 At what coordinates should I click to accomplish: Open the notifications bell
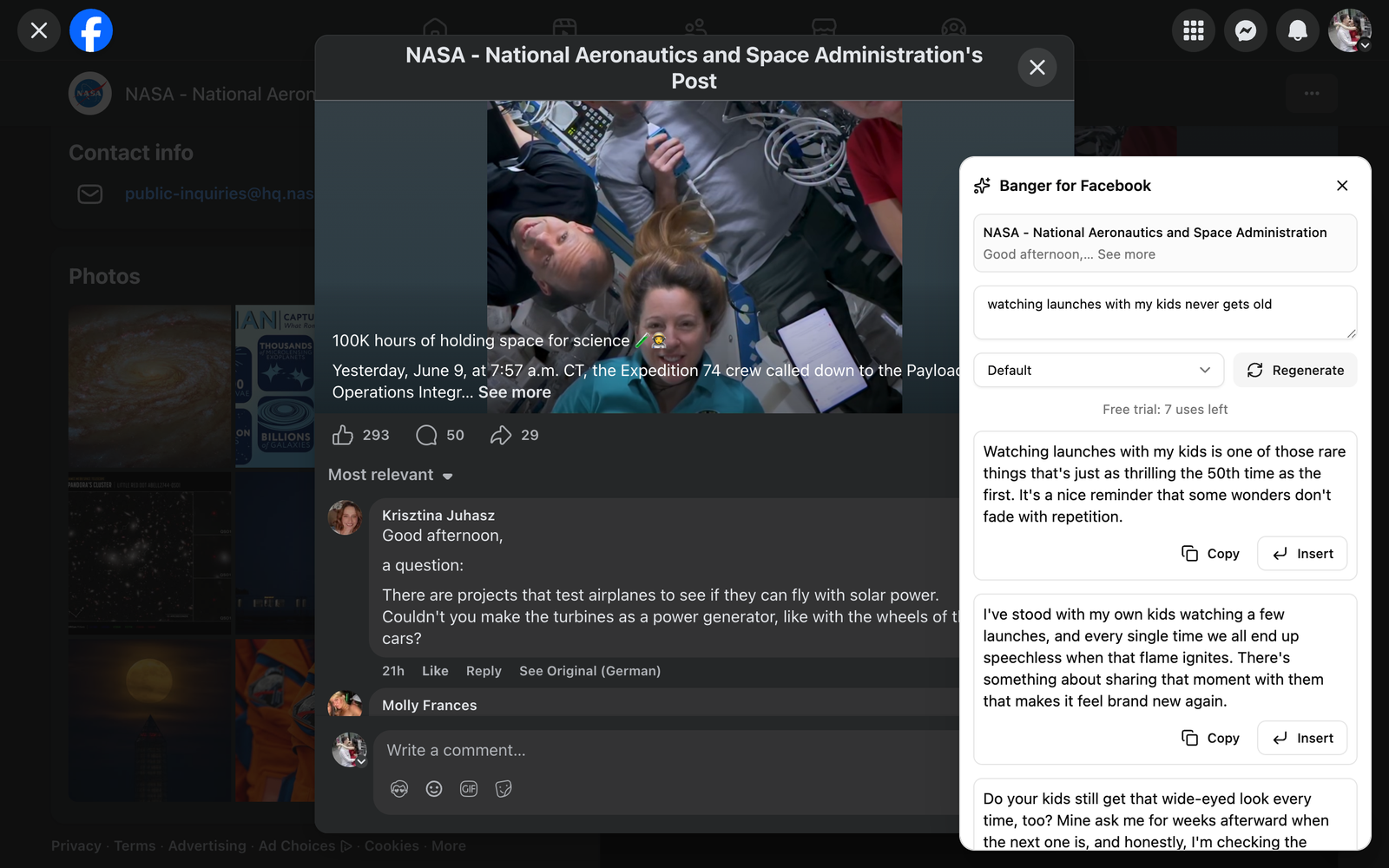[x=1298, y=30]
